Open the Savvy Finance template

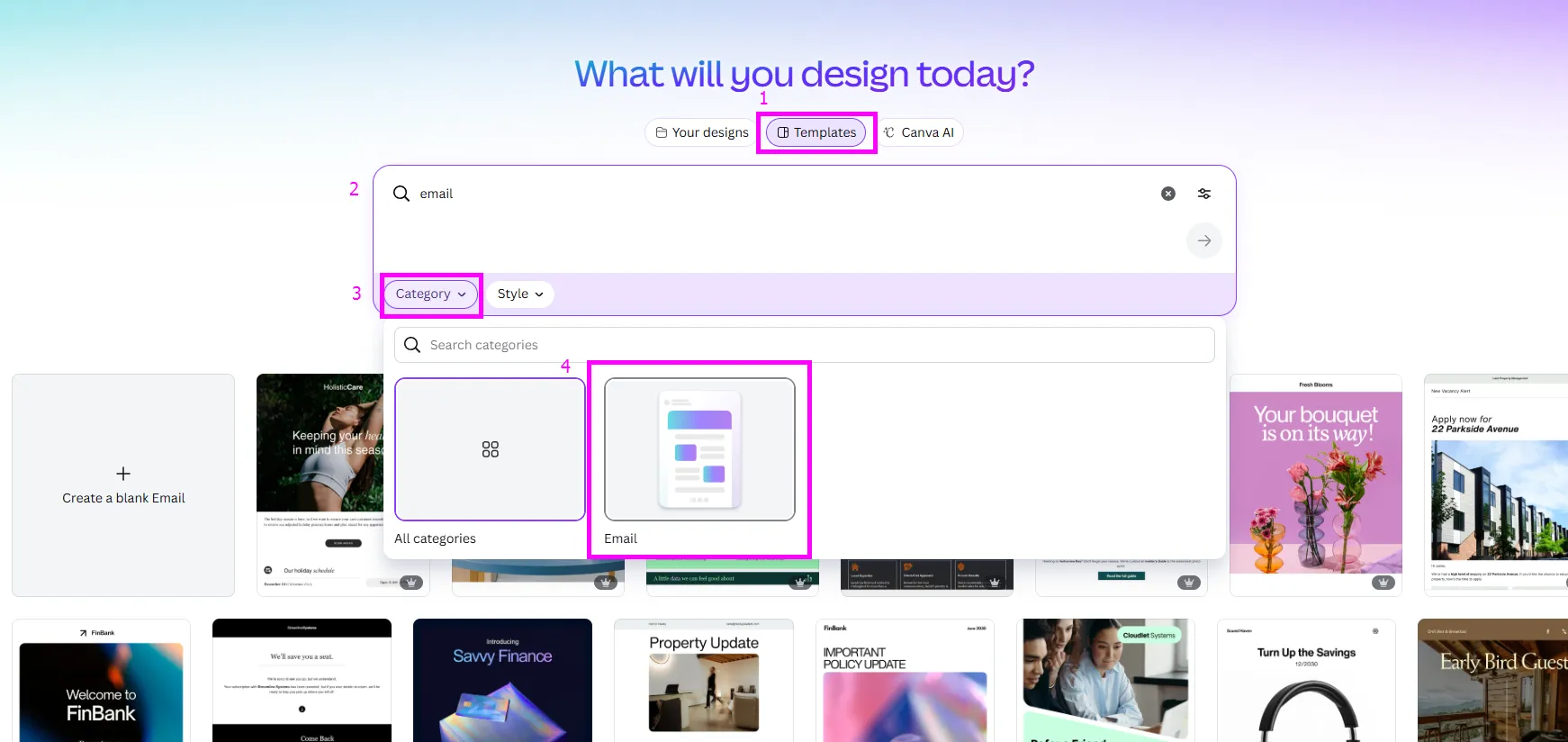pos(502,684)
